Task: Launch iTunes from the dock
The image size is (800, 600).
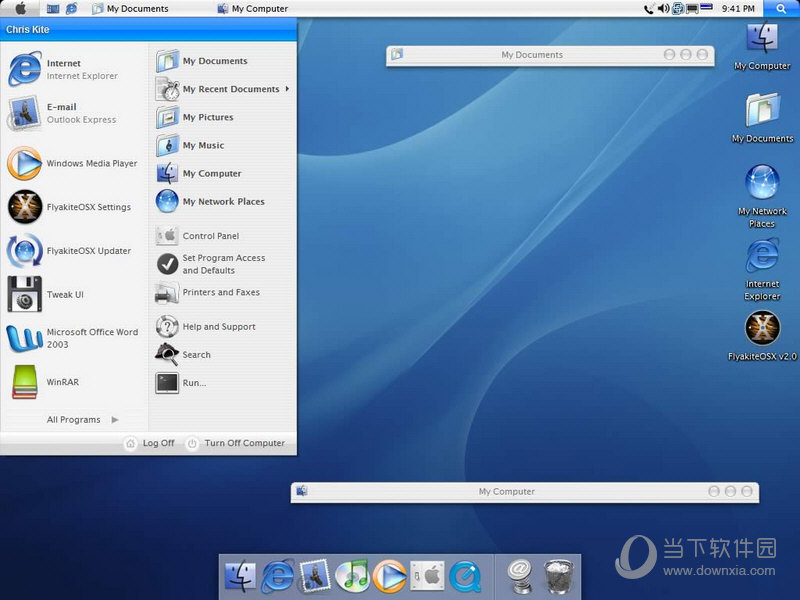Action: [x=352, y=575]
